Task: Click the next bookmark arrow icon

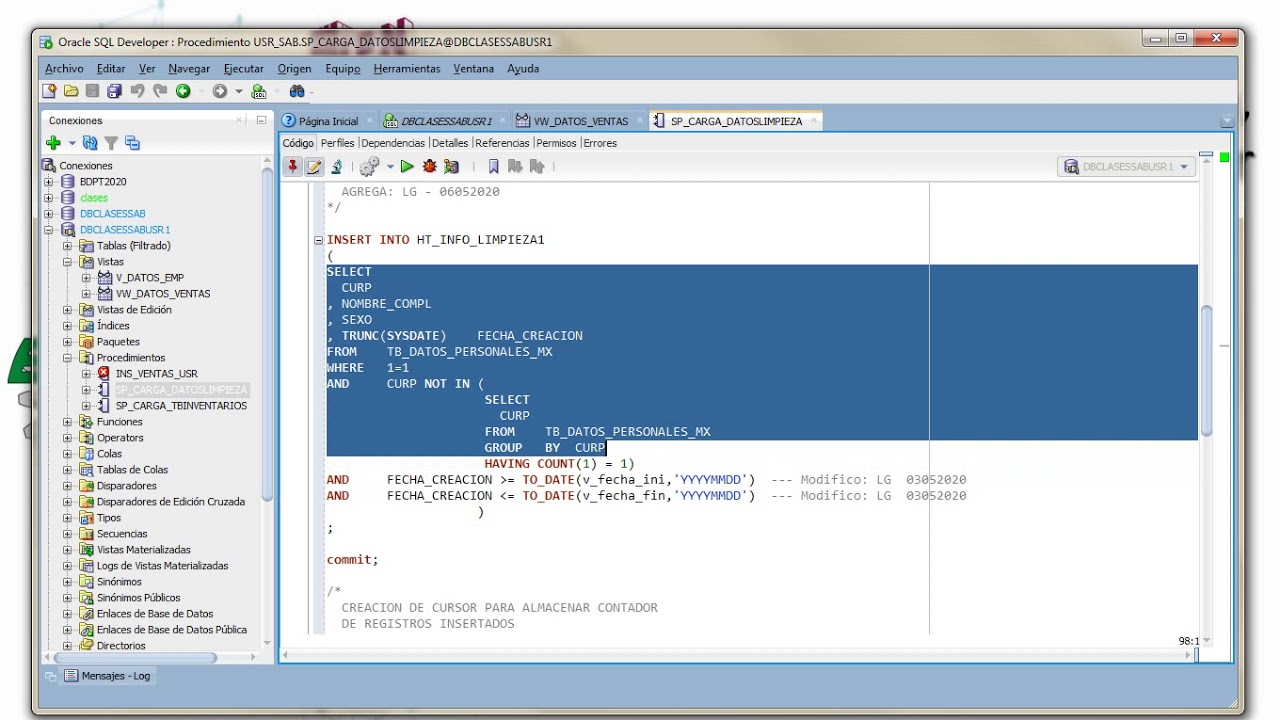Action: coord(515,167)
